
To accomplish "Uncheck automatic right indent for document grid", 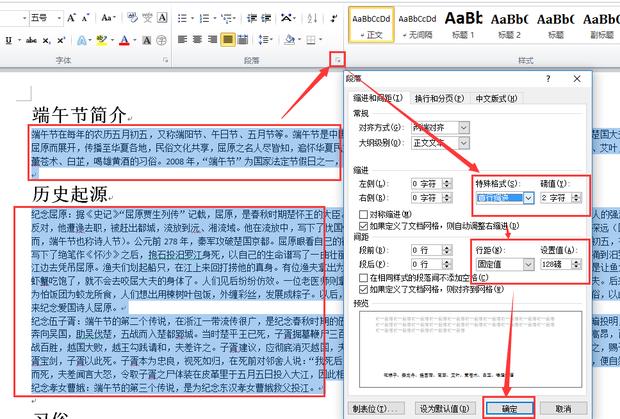I will [x=361, y=227].
